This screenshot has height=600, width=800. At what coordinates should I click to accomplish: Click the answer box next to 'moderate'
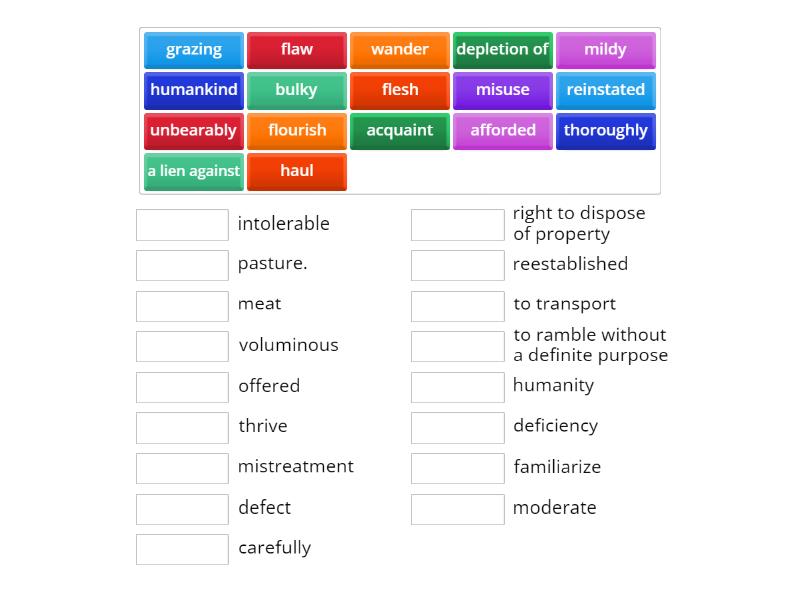point(457,509)
